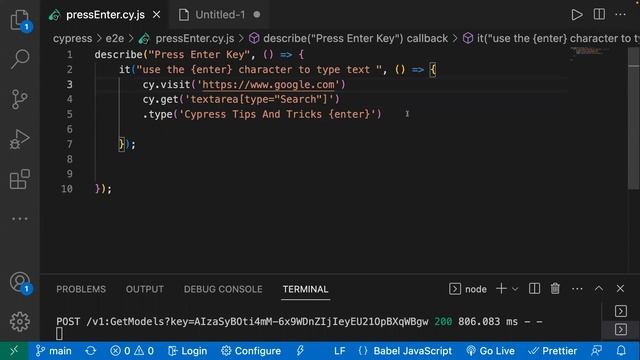Image resolution: width=640 pixels, height=360 pixels.
Task: Click Login in the status bar
Action: click(187, 351)
